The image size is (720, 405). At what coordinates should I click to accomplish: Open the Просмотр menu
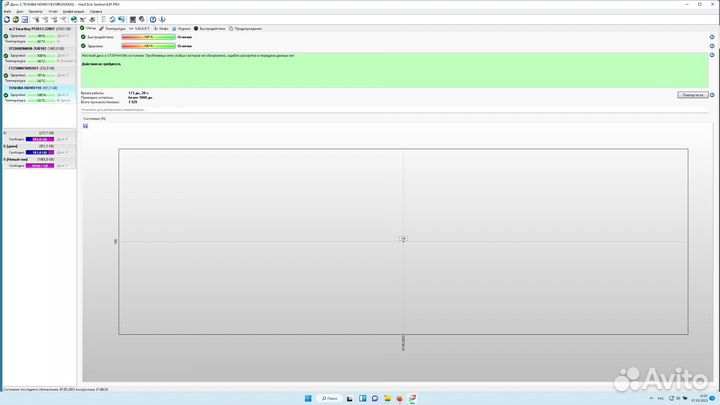tap(35, 11)
